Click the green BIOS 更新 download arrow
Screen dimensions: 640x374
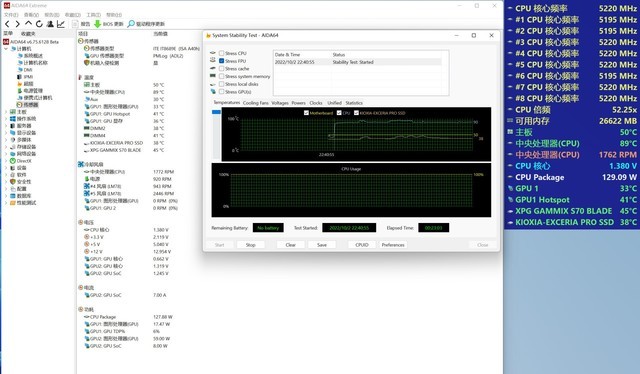click(98, 24)
